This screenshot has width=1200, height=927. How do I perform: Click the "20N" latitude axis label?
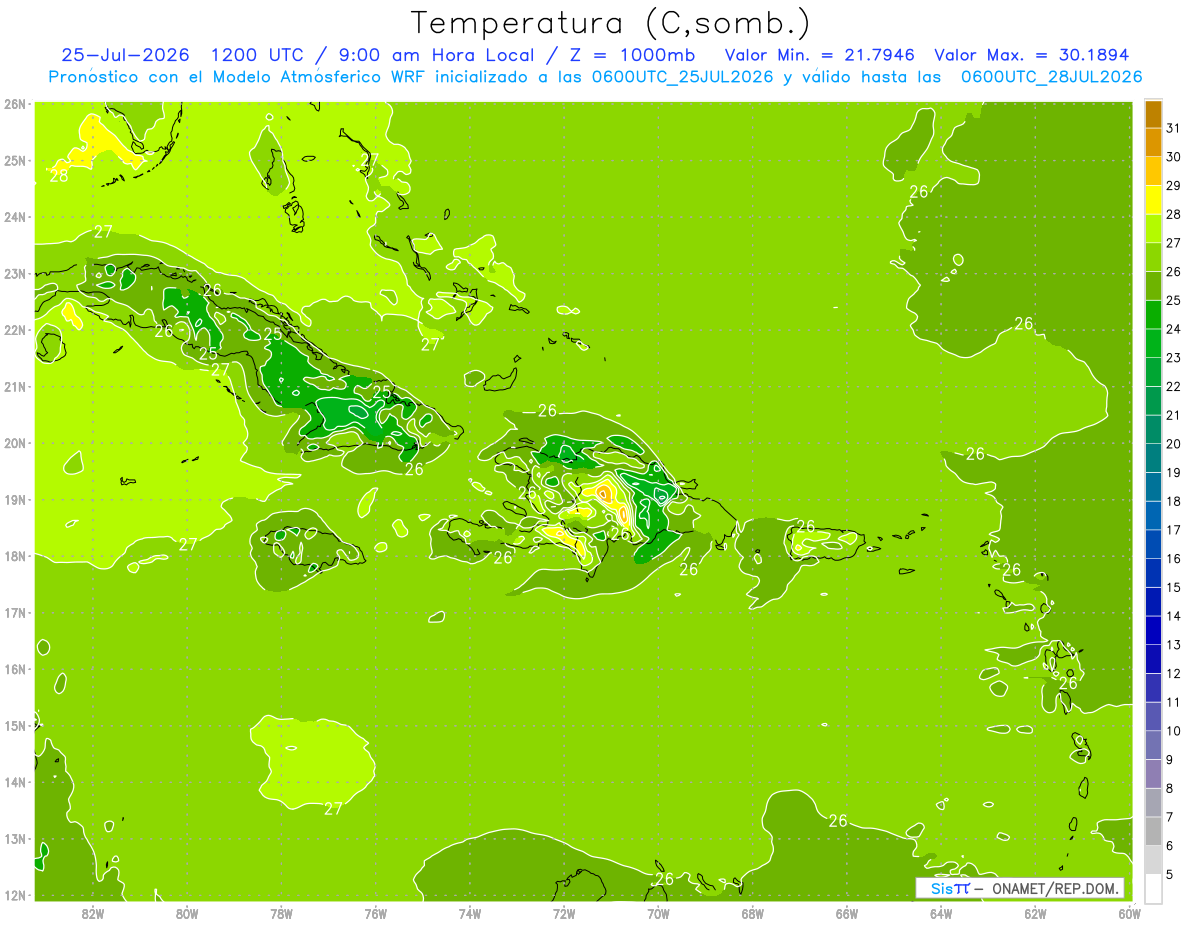click(x=15, y=443)
